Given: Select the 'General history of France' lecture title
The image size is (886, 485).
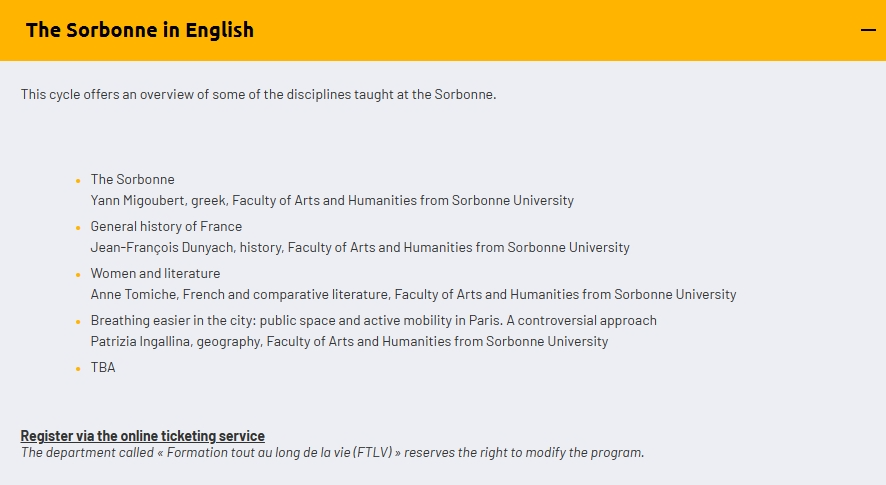Looking at the screenshot, I should [166, 227].
